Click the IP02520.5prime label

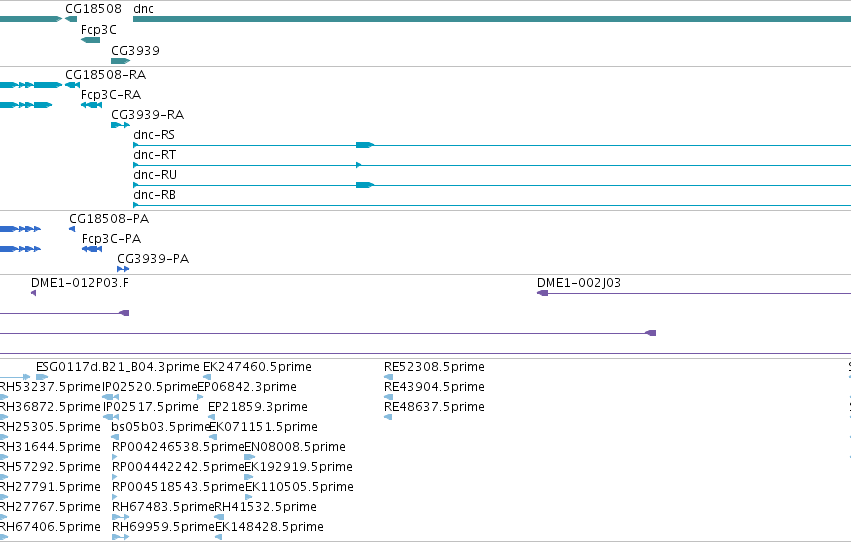click(150, 387)
